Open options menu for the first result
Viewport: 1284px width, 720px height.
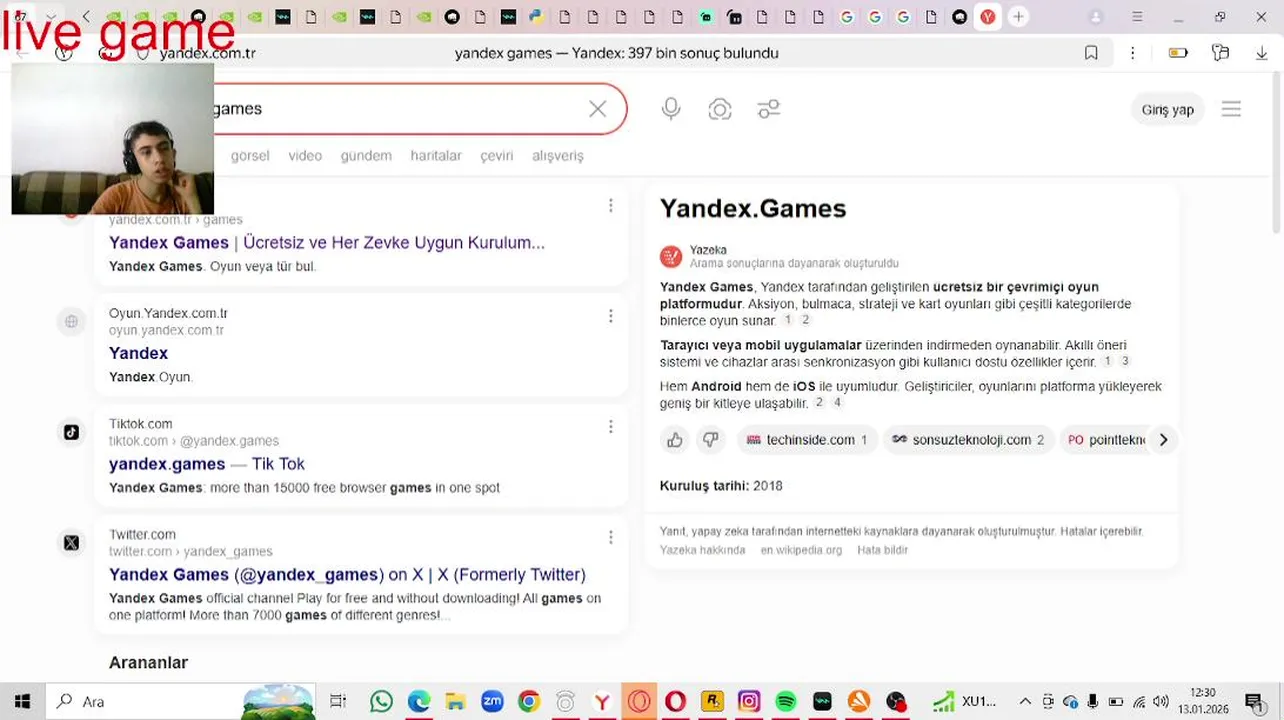point(610,206)
